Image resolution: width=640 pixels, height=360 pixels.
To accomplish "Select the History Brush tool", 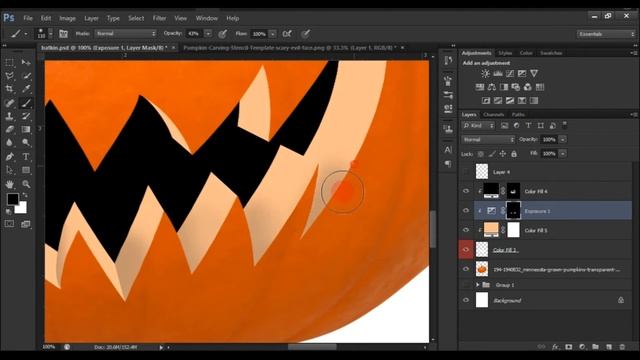I will coord(26,116).
